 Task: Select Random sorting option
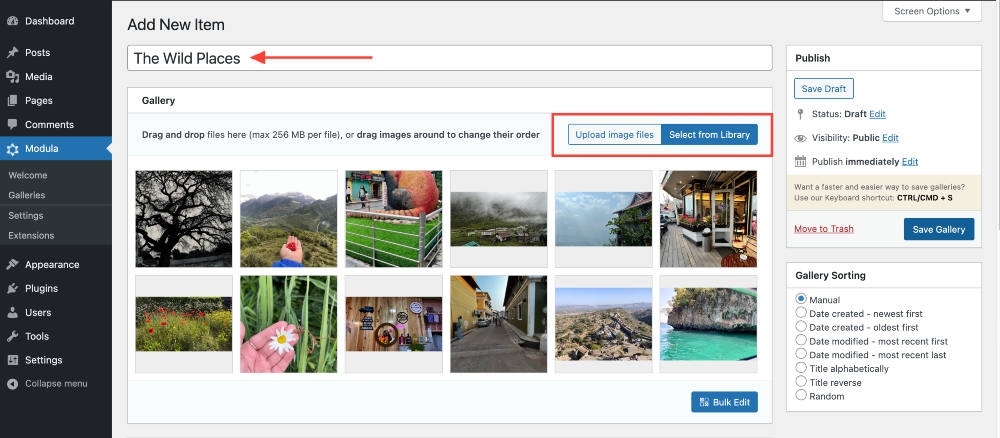(x=801, y=395)
